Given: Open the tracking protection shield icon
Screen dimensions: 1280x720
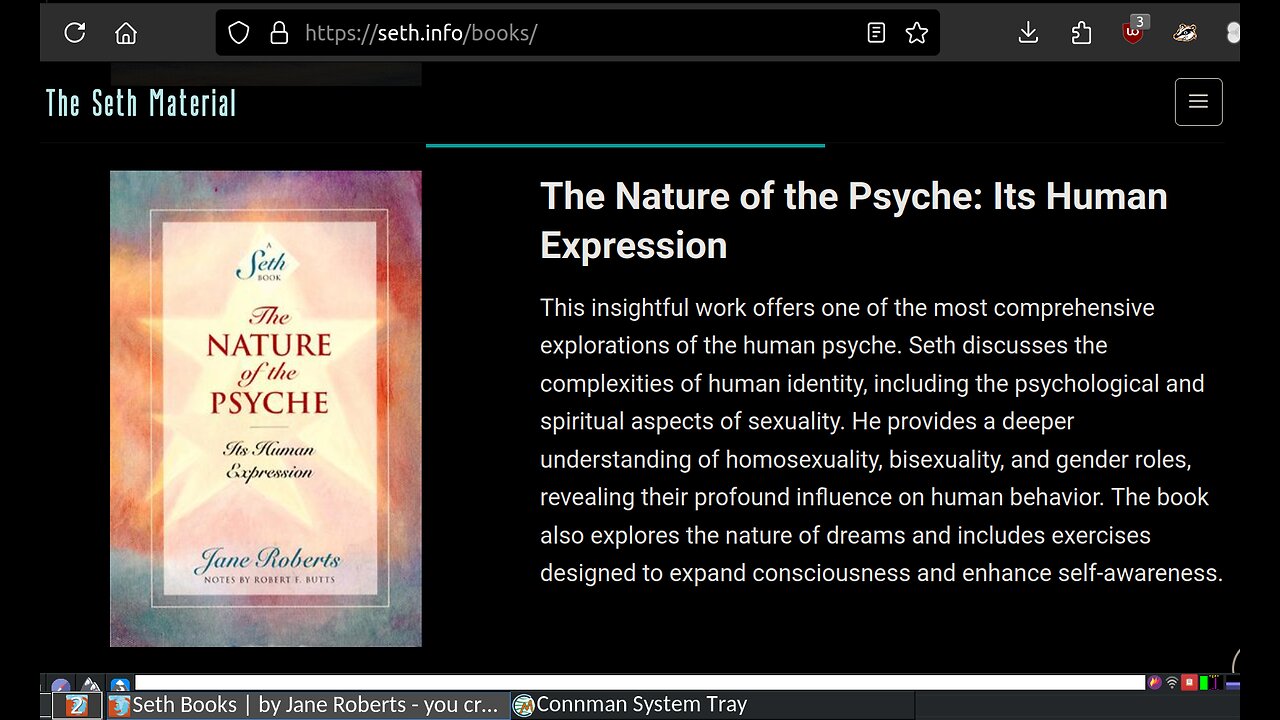Looking at the screenshot, I should pyautogui.click(x=238, y=33).
